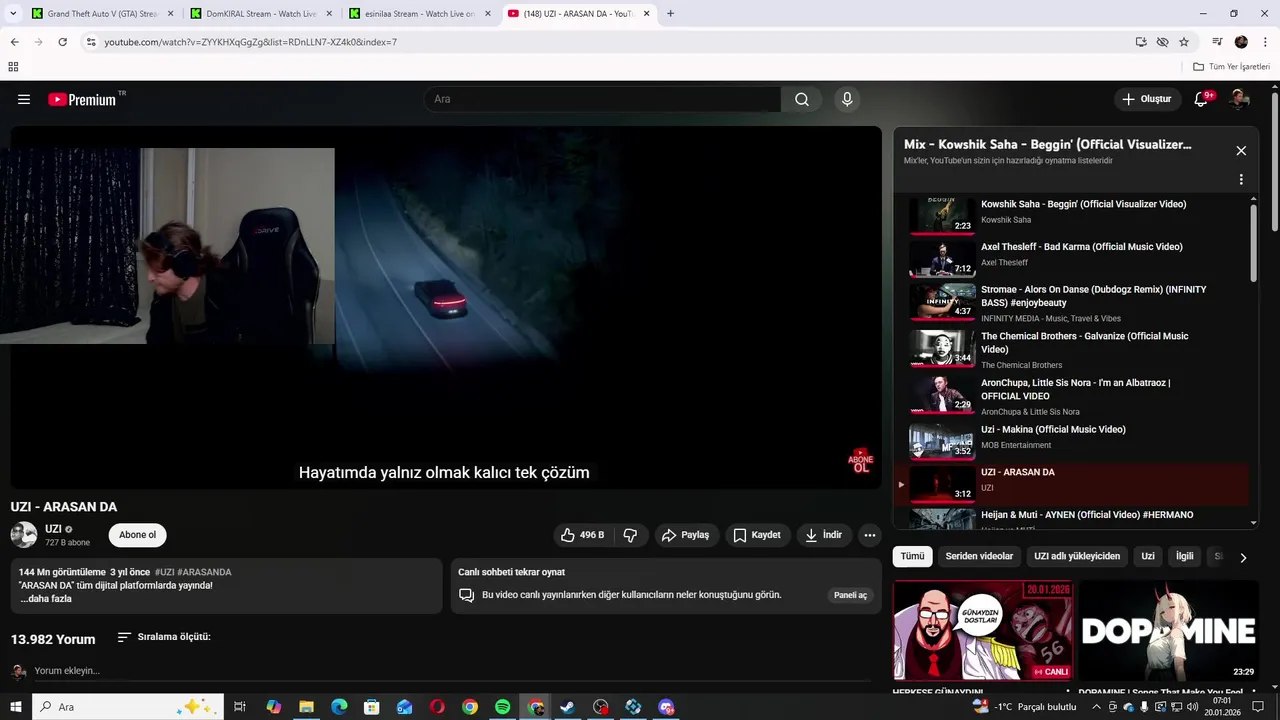The image size is (1280, 720).
Task: Close the Mix playlist panel
Action: pos(1241,151)
